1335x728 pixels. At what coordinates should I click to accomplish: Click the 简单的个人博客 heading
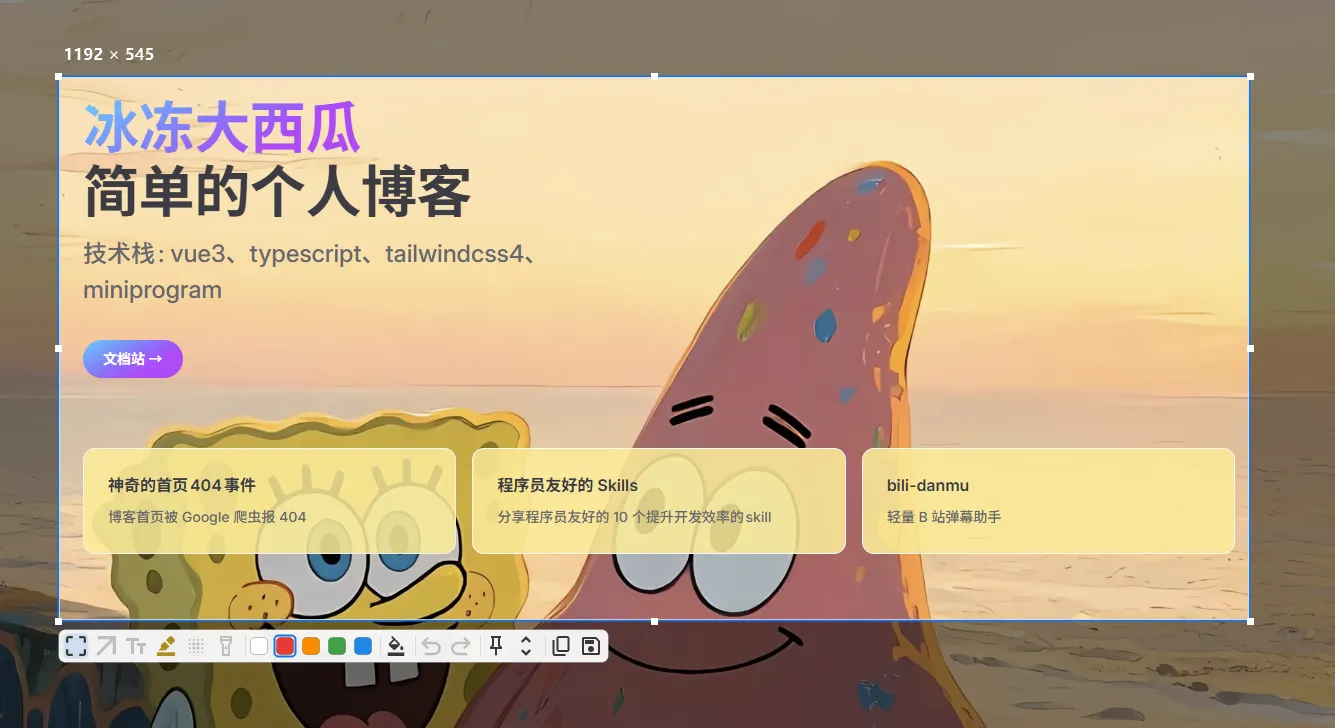click(277, 192)
